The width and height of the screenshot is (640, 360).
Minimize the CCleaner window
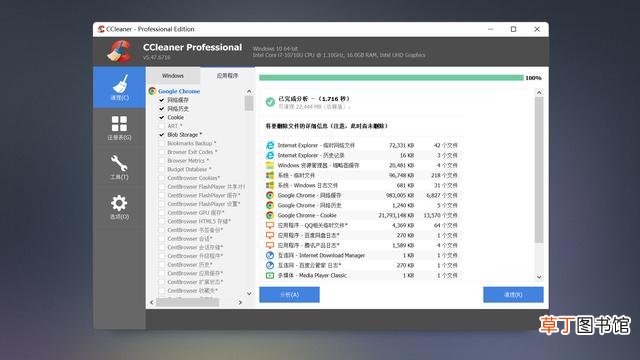(491, 29)
